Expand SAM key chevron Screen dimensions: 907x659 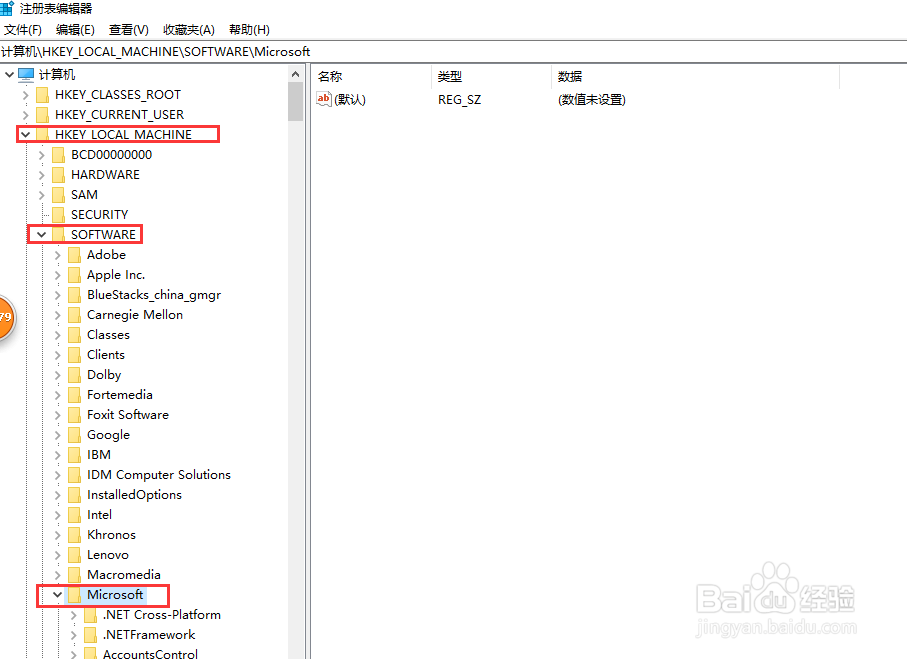point(42,195)
